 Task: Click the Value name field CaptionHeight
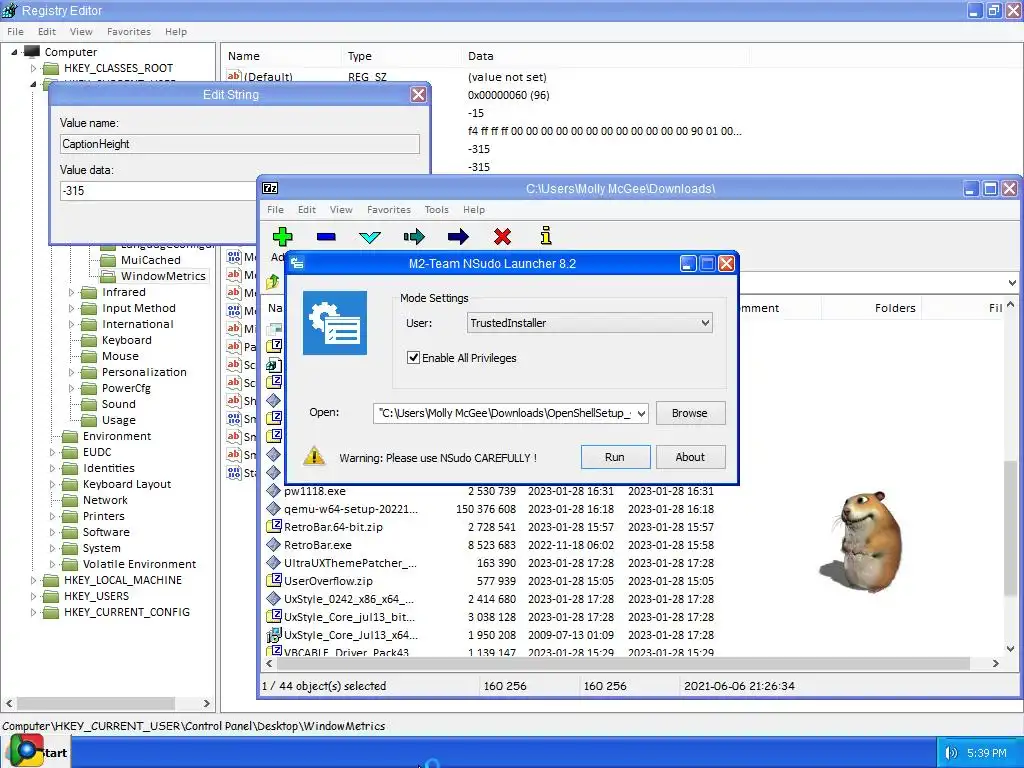tap(240, 144)
